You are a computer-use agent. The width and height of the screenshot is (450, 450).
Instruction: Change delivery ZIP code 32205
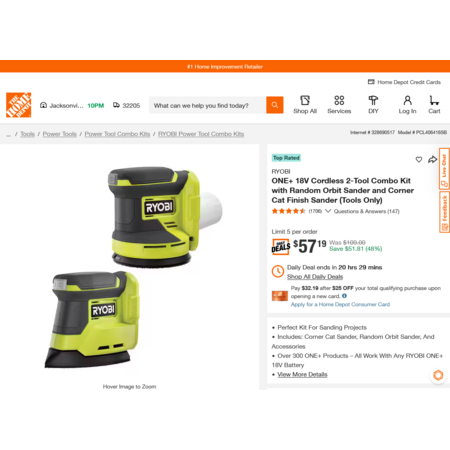(127, 105)
